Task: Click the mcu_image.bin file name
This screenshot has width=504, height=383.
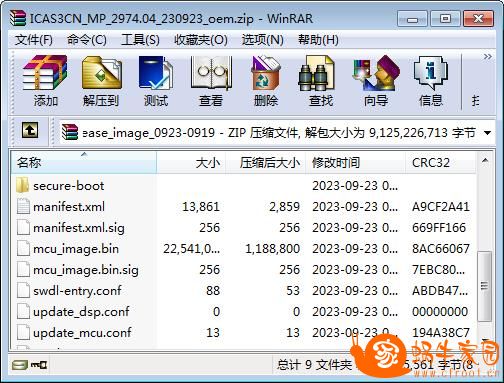Action: point(76,249)
